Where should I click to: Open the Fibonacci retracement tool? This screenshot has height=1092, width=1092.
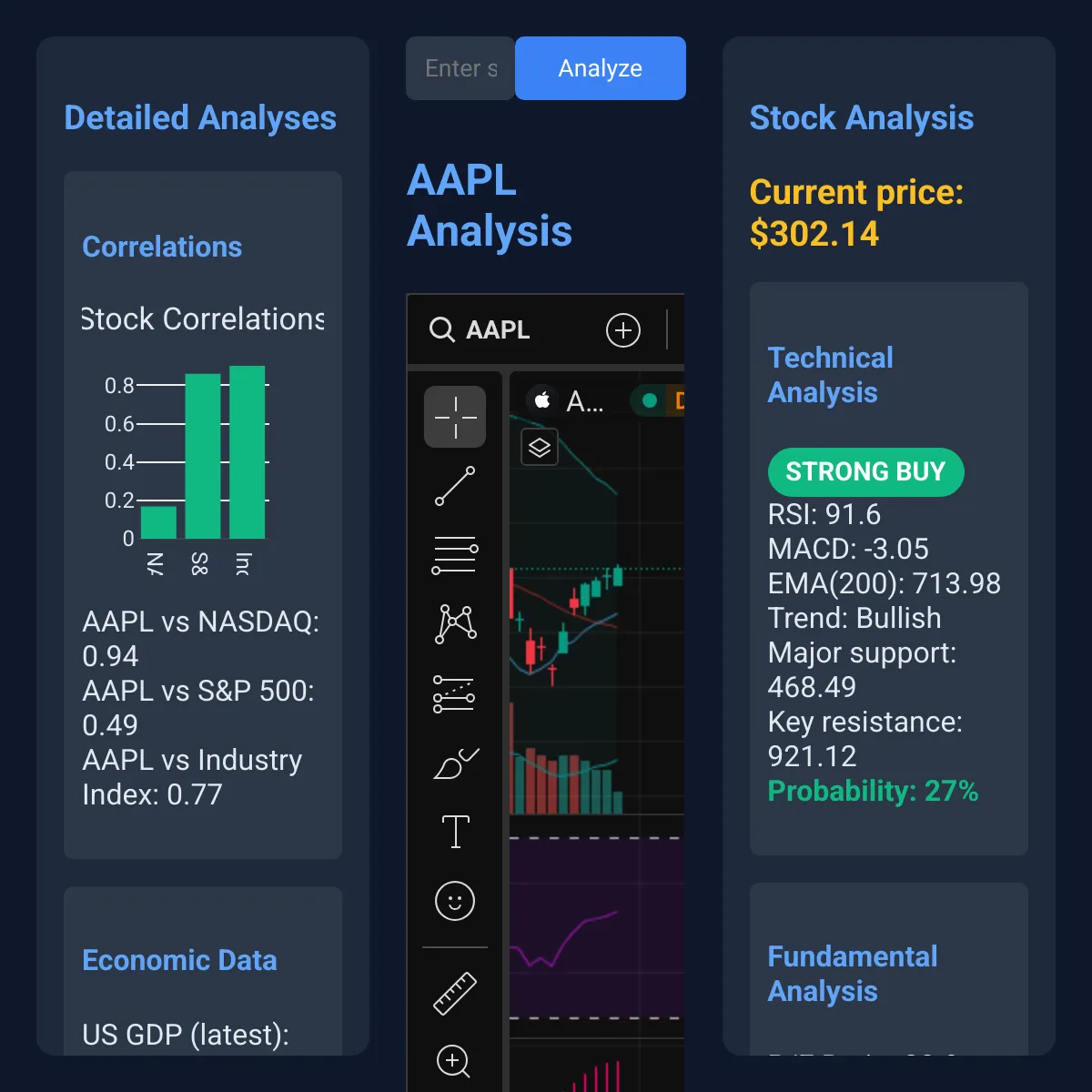pos(455,555)
